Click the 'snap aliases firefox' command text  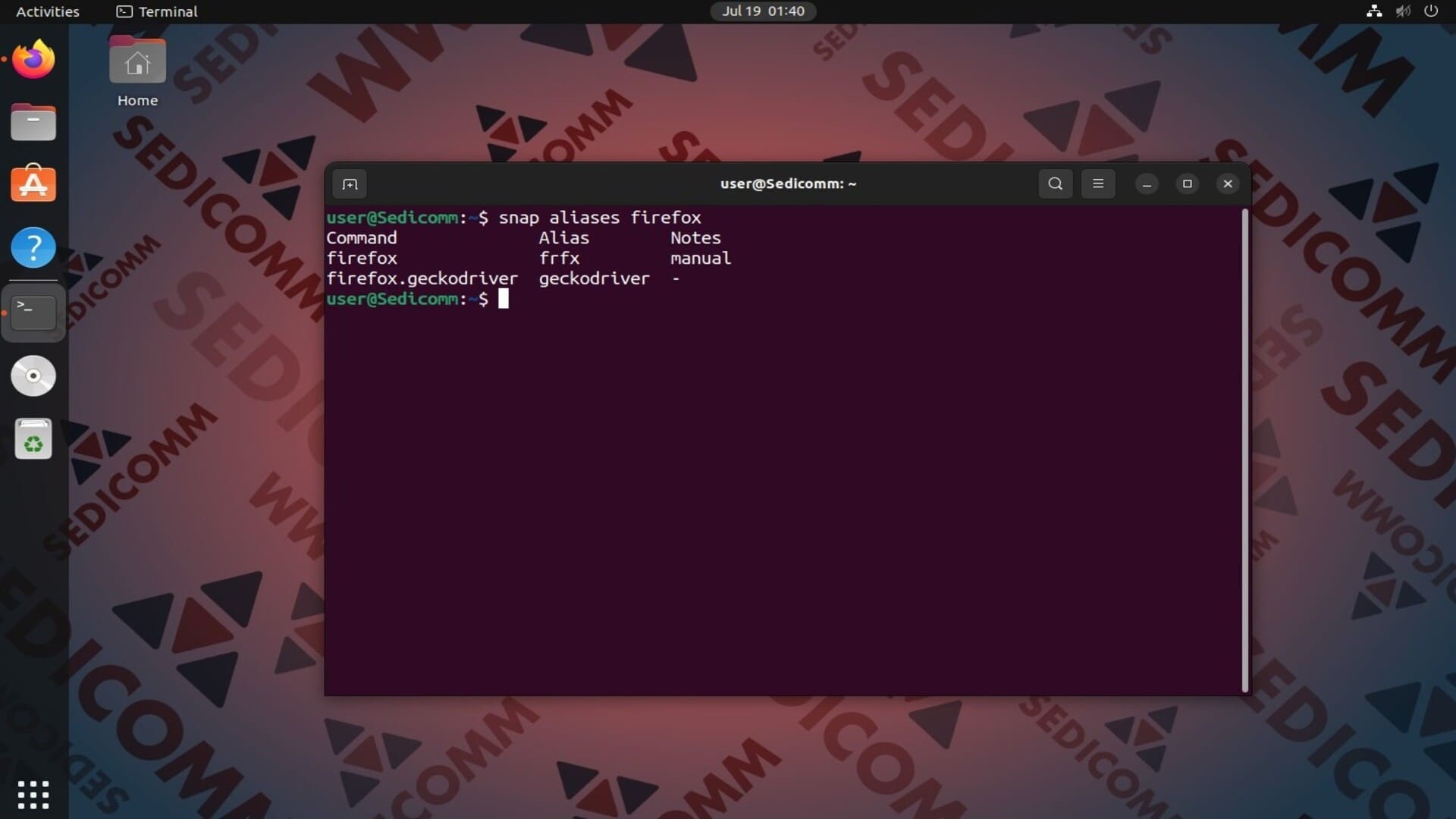pos(600,218)
